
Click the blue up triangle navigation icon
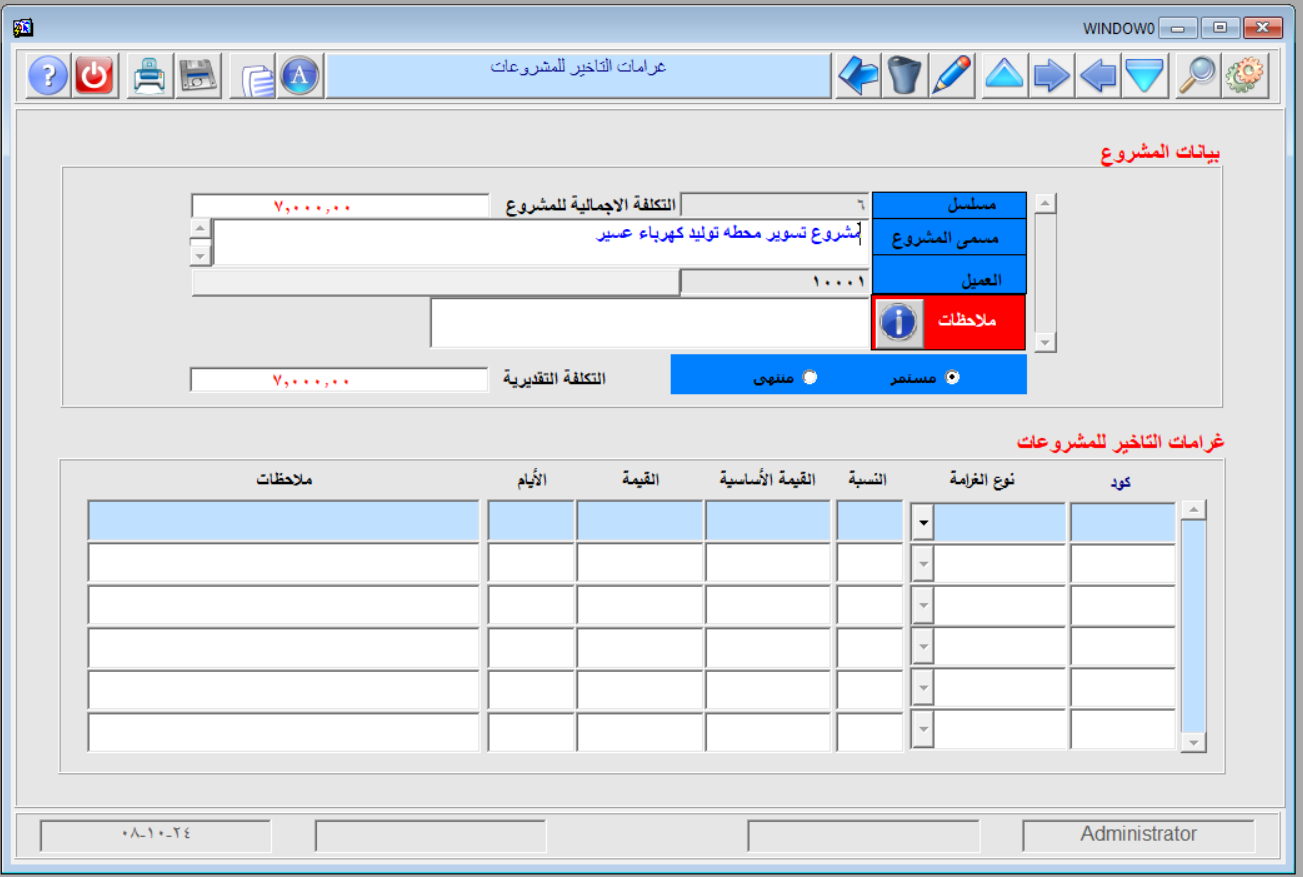coord(1004,76)
